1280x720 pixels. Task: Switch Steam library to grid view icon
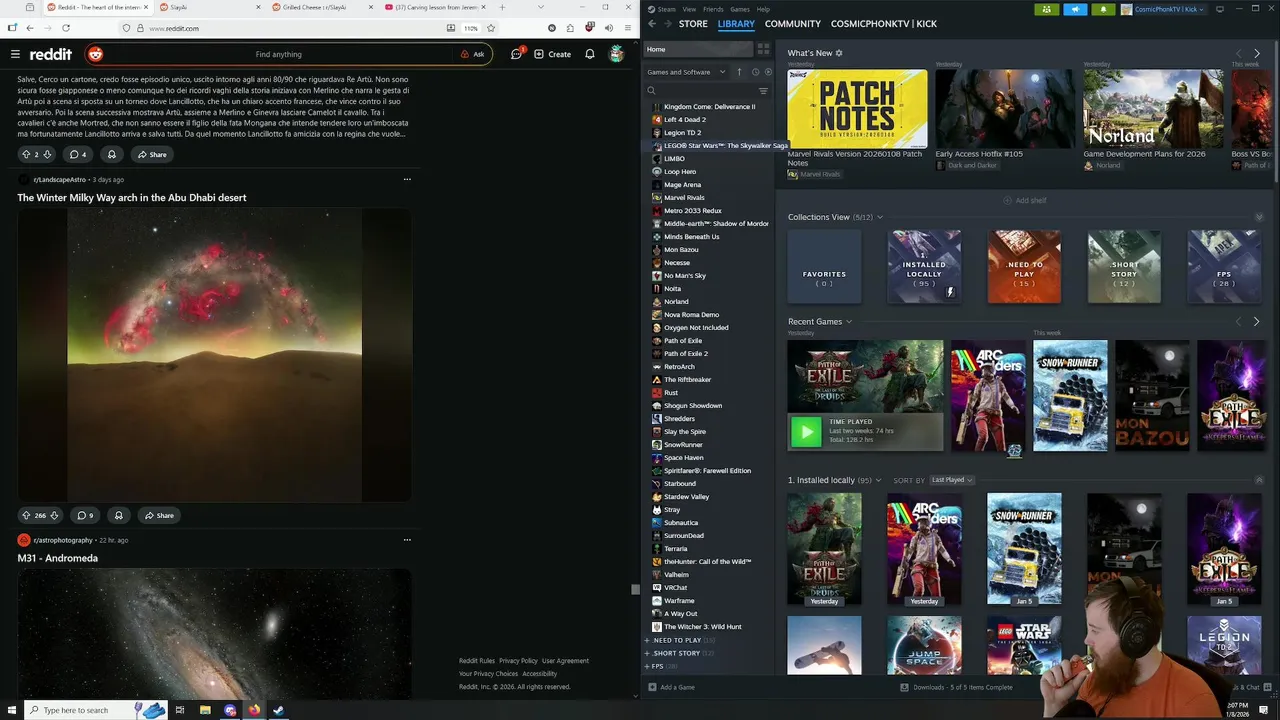click(x=763, y=49)
